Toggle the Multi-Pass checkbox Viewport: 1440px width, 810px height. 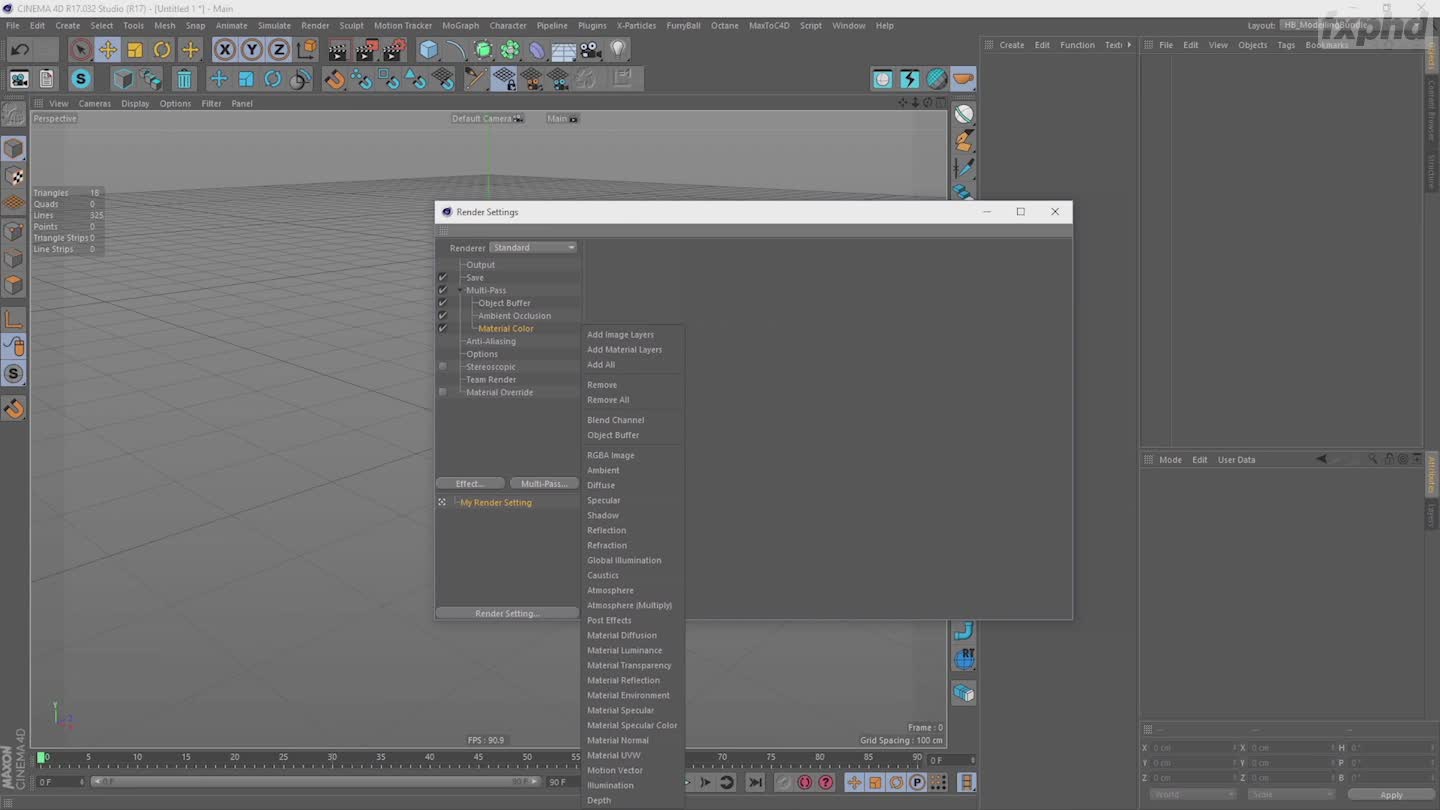pos(443,290)
